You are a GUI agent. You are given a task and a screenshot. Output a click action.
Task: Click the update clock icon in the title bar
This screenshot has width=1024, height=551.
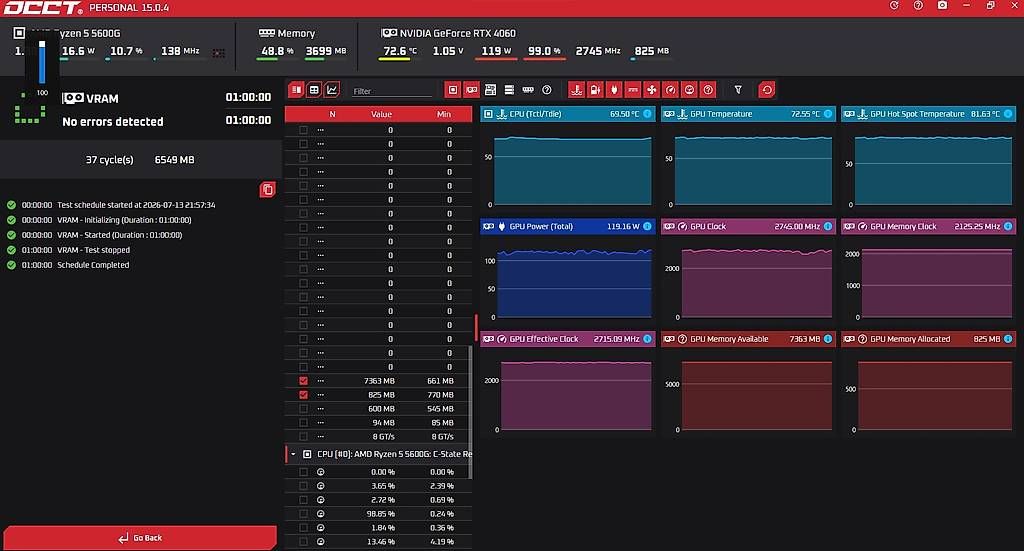894,5
